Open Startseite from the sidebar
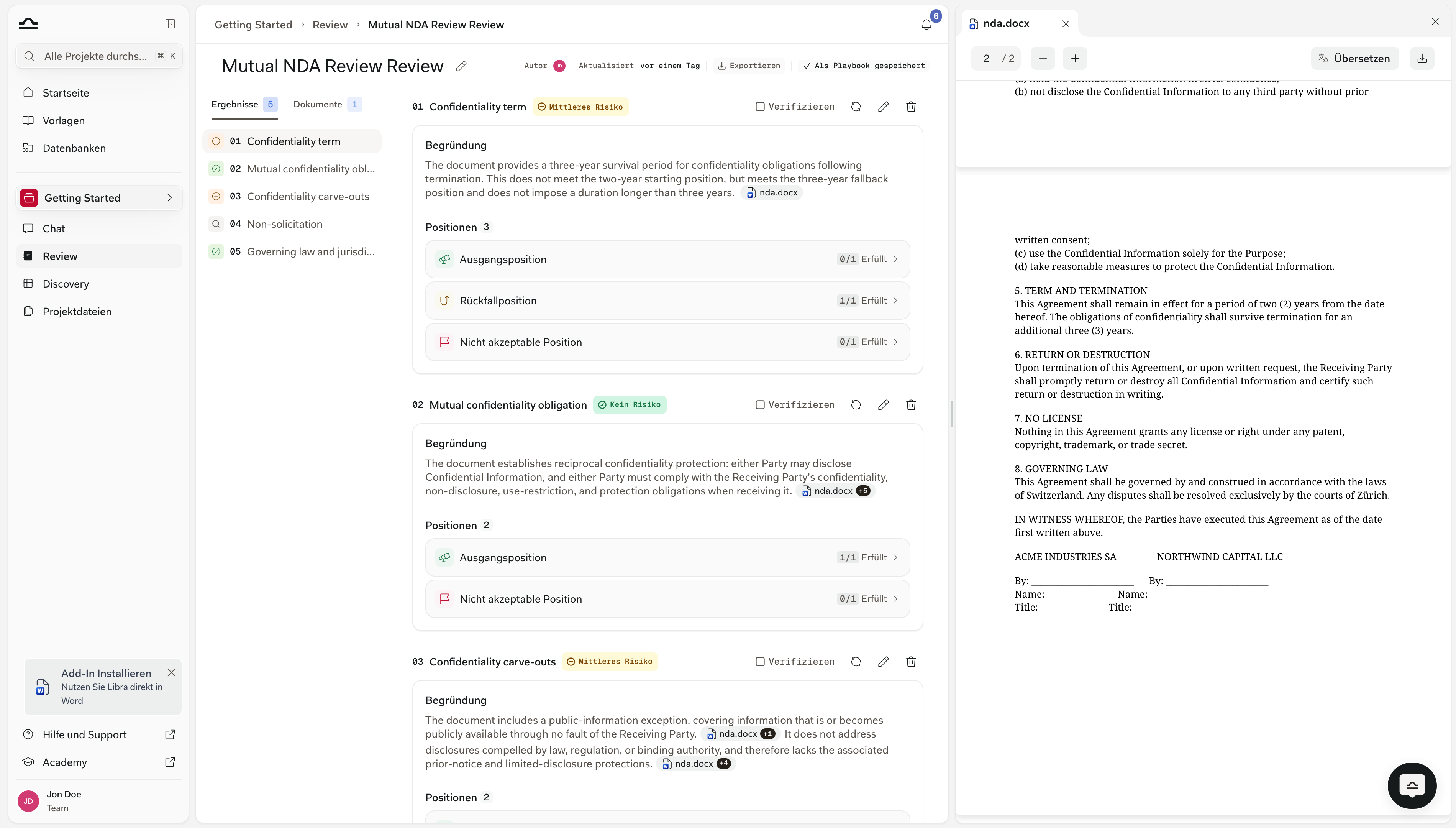The width and height of the screenshot is (1456, 828). (x=100, y=93)
